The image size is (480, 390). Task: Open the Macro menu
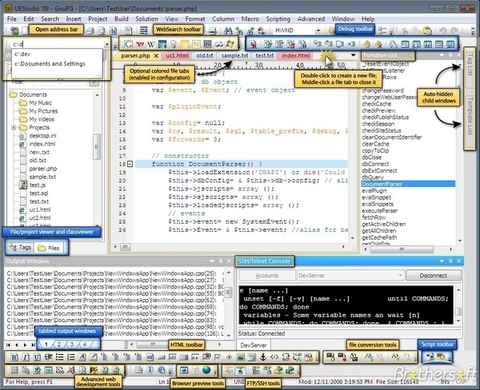(x=250, y=19)
